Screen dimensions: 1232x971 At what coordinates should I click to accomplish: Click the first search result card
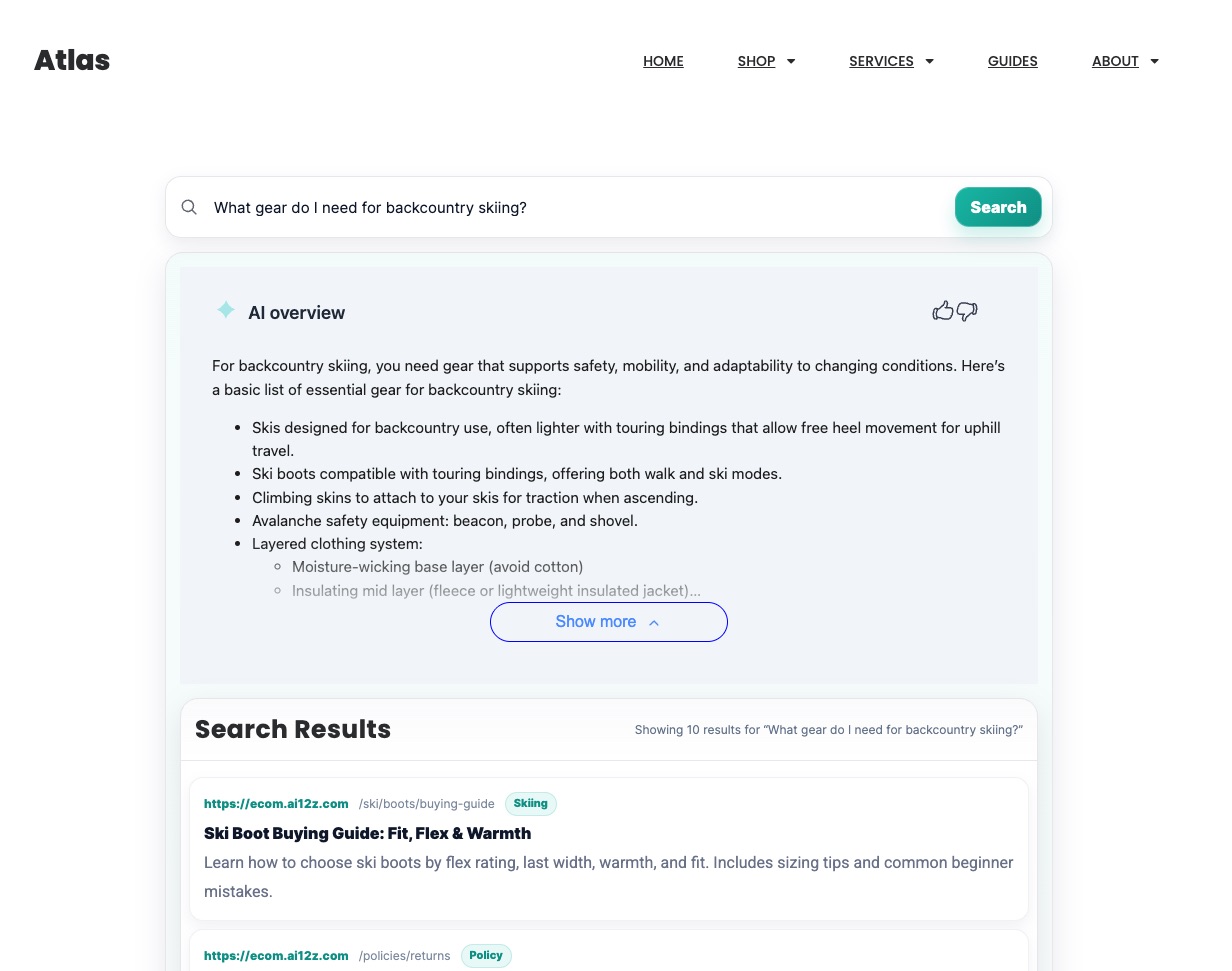tap(609, 848)
